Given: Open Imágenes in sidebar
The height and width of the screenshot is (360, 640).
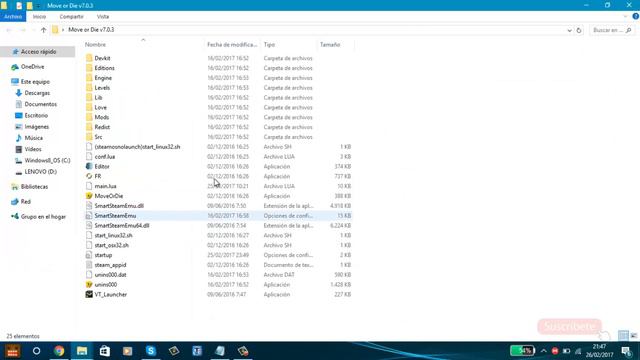Looking at the screenshot, I should pyautogui.click(x=36, y=127).
